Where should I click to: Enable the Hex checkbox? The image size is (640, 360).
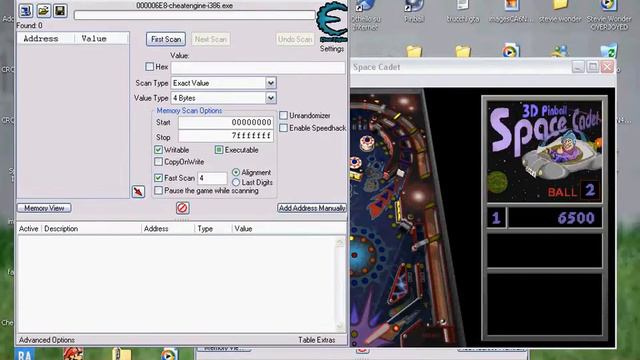(x=150, y=67)
